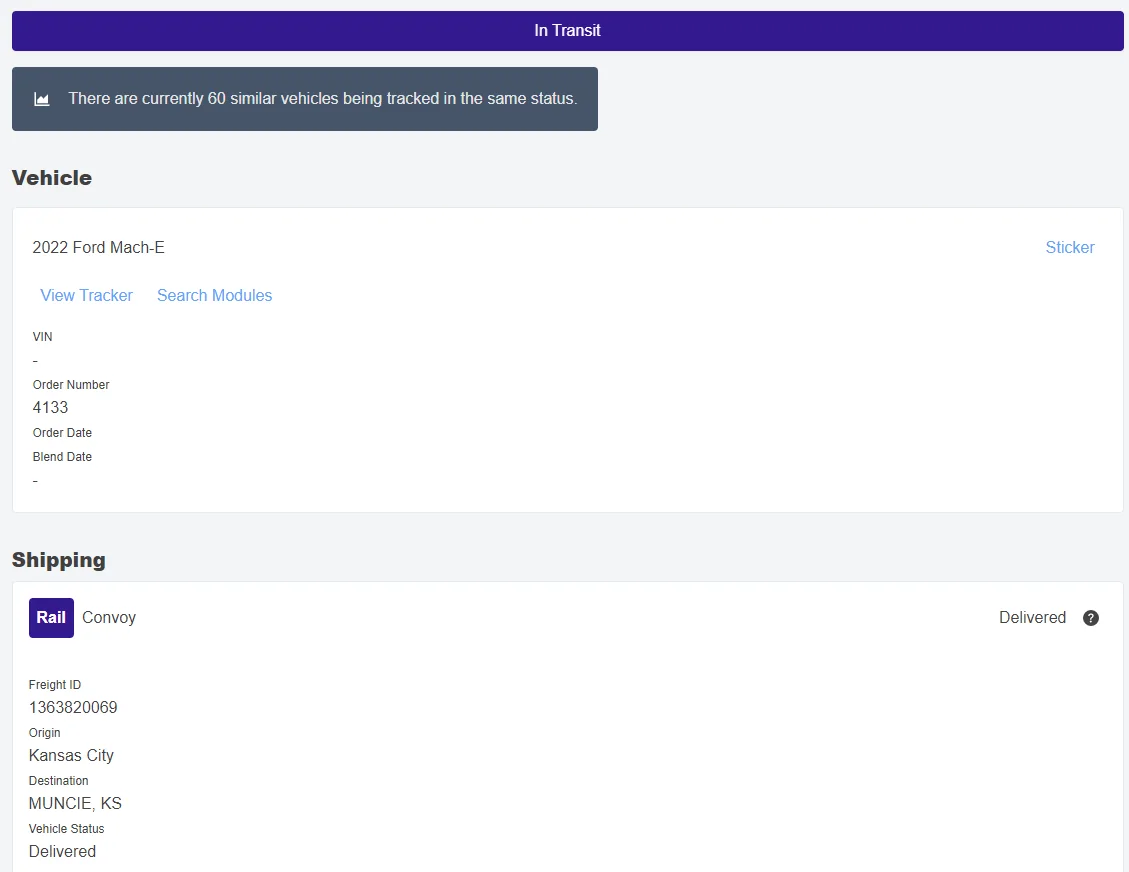Click the similar vehicles tracked notice text
The image size is (1129, 872).
pos(323,99)
